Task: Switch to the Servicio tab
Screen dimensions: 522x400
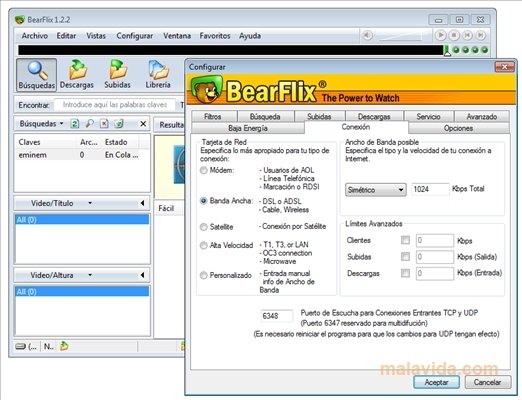Action: click(429, 117)
